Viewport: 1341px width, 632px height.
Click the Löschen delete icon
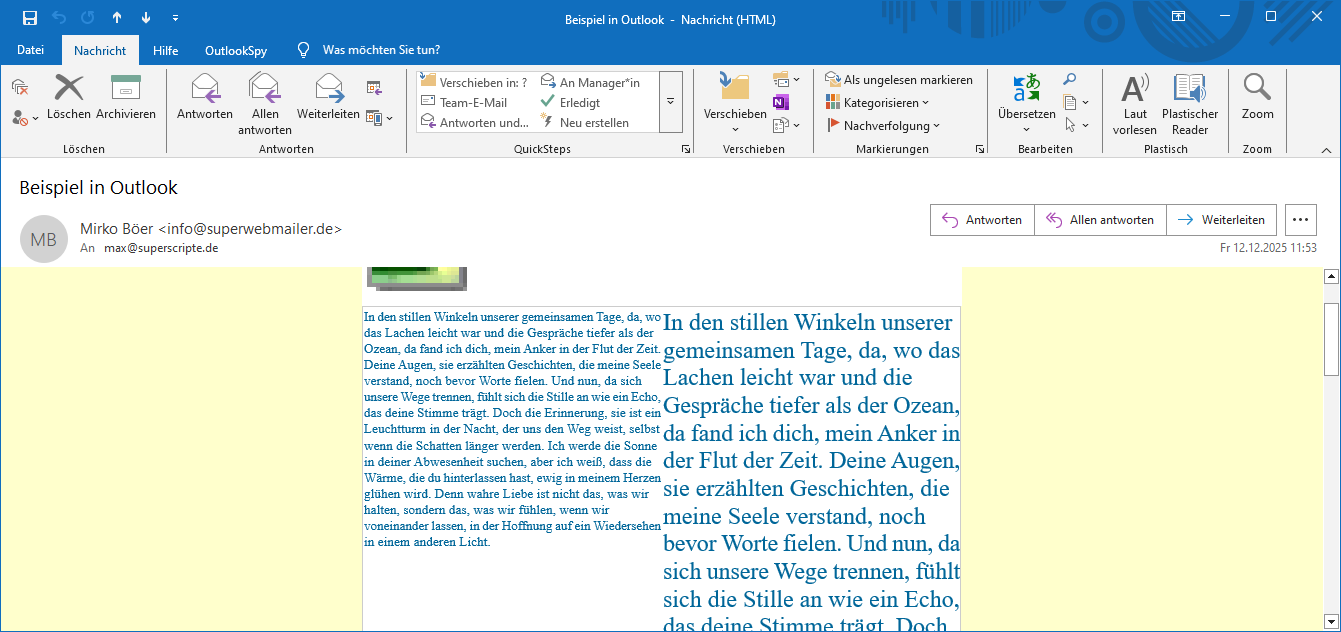pyautogui.click(x=68, y=89)
